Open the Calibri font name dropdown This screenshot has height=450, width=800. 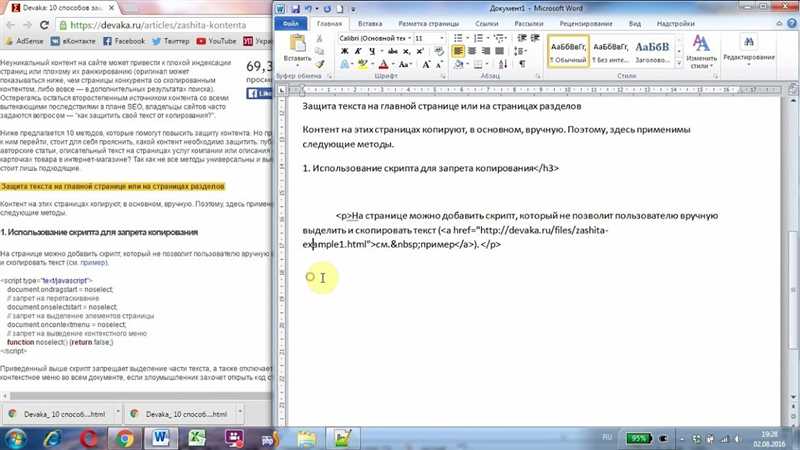409,38
